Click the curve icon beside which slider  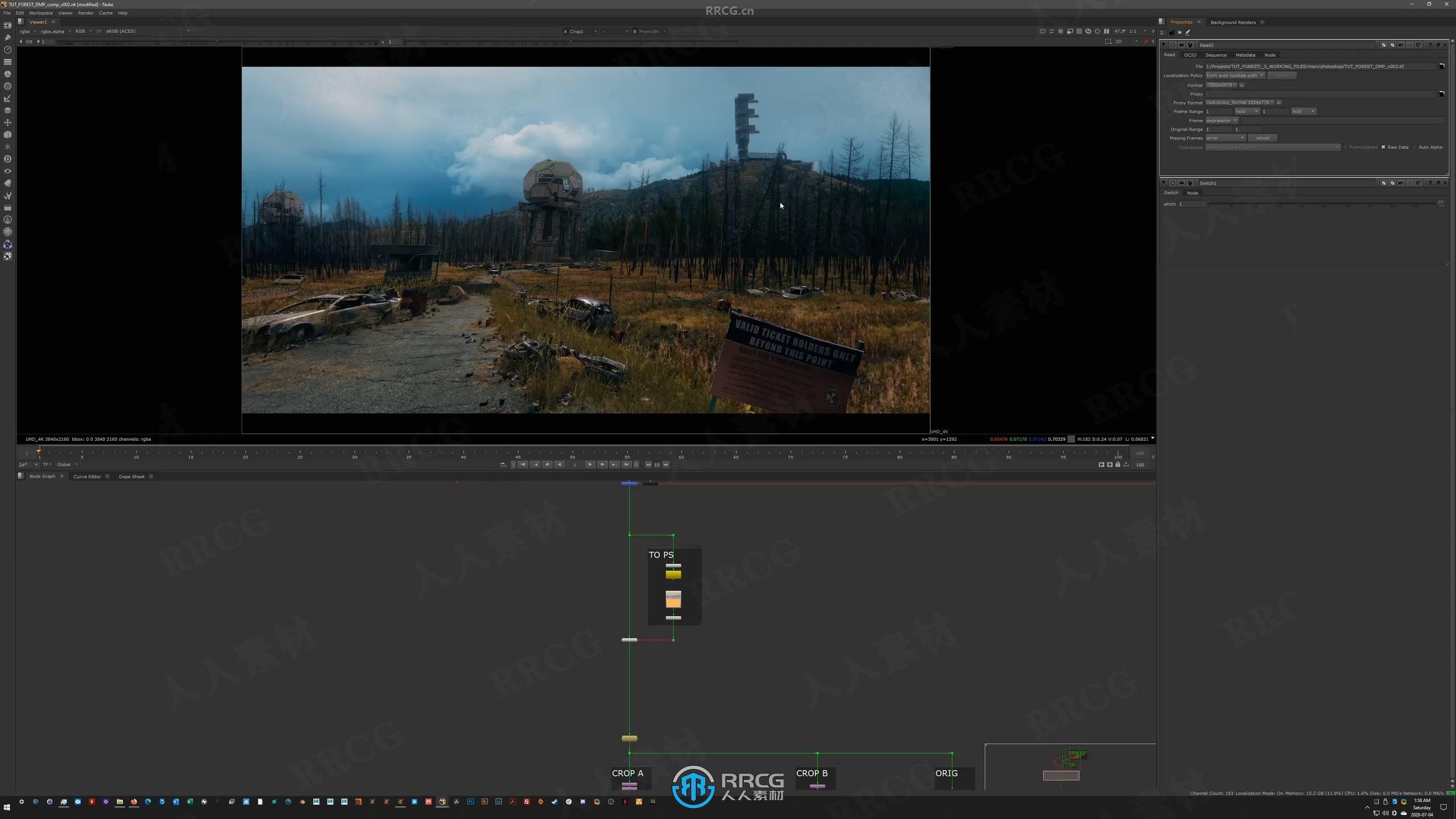click(x=1441, y=204)
